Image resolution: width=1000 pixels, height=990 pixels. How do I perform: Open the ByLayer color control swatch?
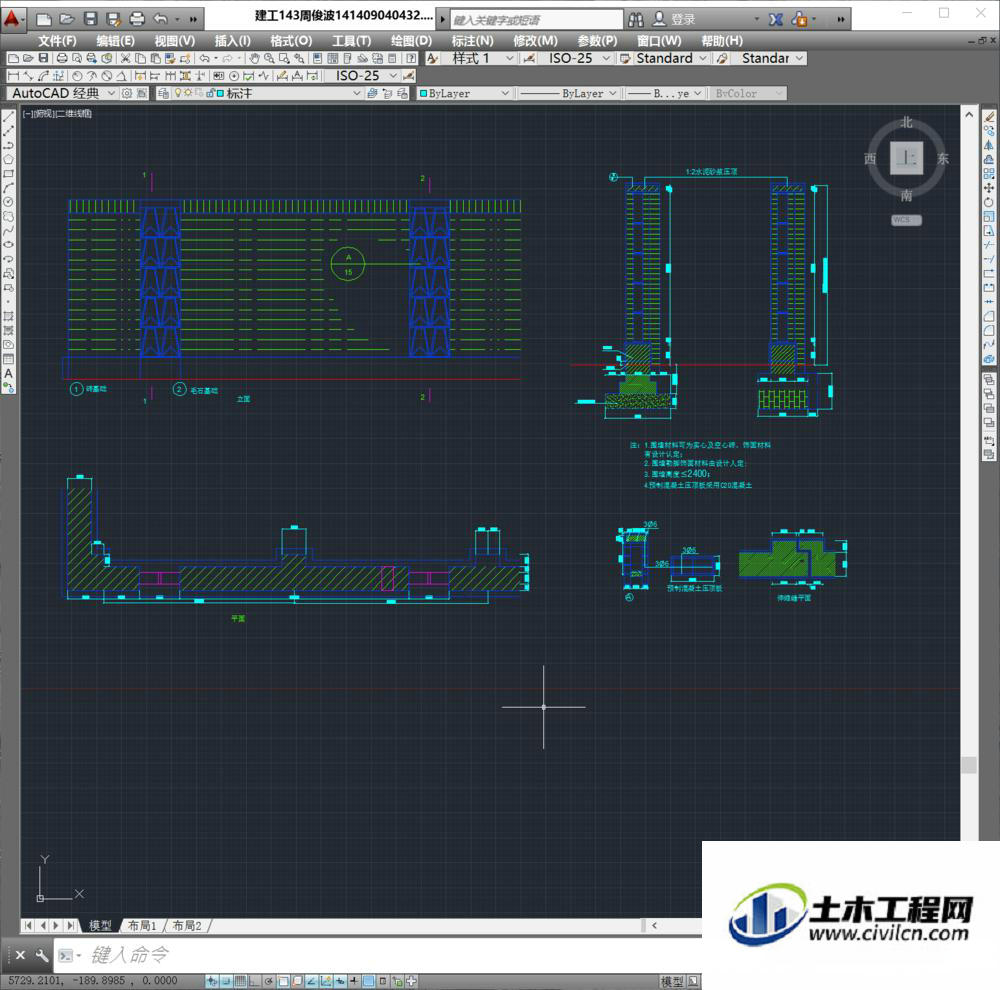tap(466, 93)
